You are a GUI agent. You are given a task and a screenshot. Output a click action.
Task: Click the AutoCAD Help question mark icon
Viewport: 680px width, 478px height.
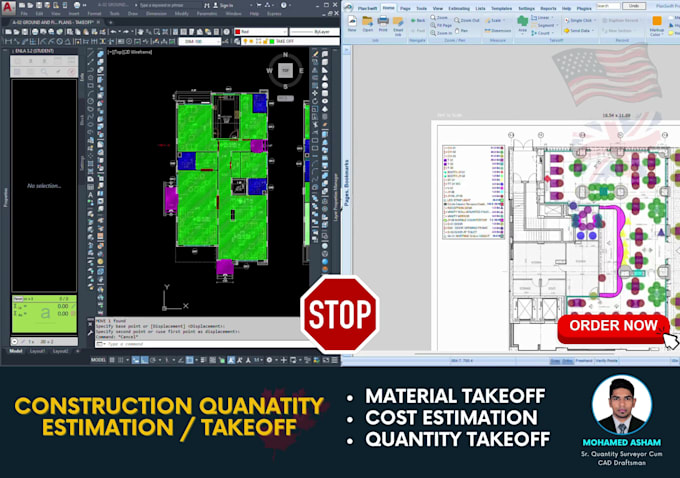point(284,5)
